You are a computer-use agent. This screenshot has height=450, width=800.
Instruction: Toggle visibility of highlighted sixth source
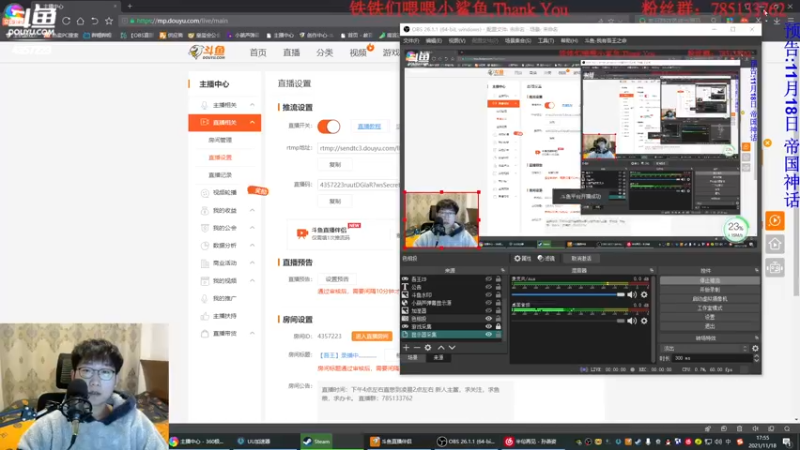488,318
